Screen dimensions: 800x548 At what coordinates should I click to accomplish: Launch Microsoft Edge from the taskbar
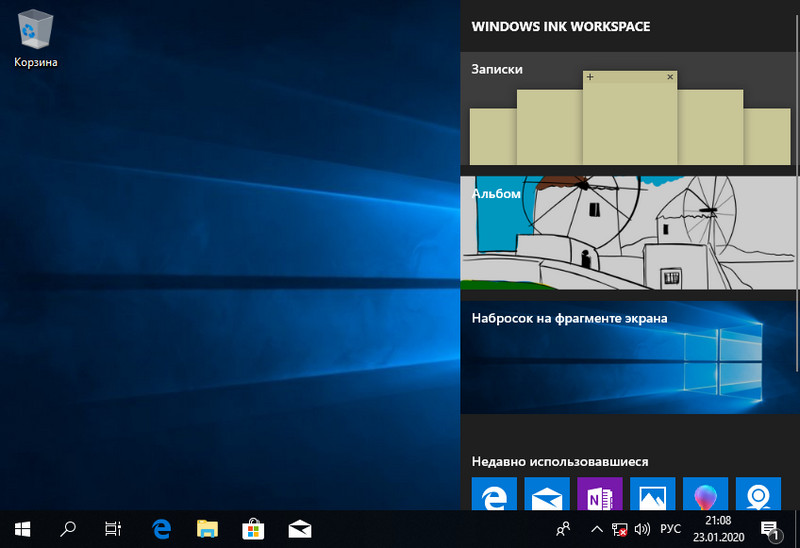coord(161,529)
